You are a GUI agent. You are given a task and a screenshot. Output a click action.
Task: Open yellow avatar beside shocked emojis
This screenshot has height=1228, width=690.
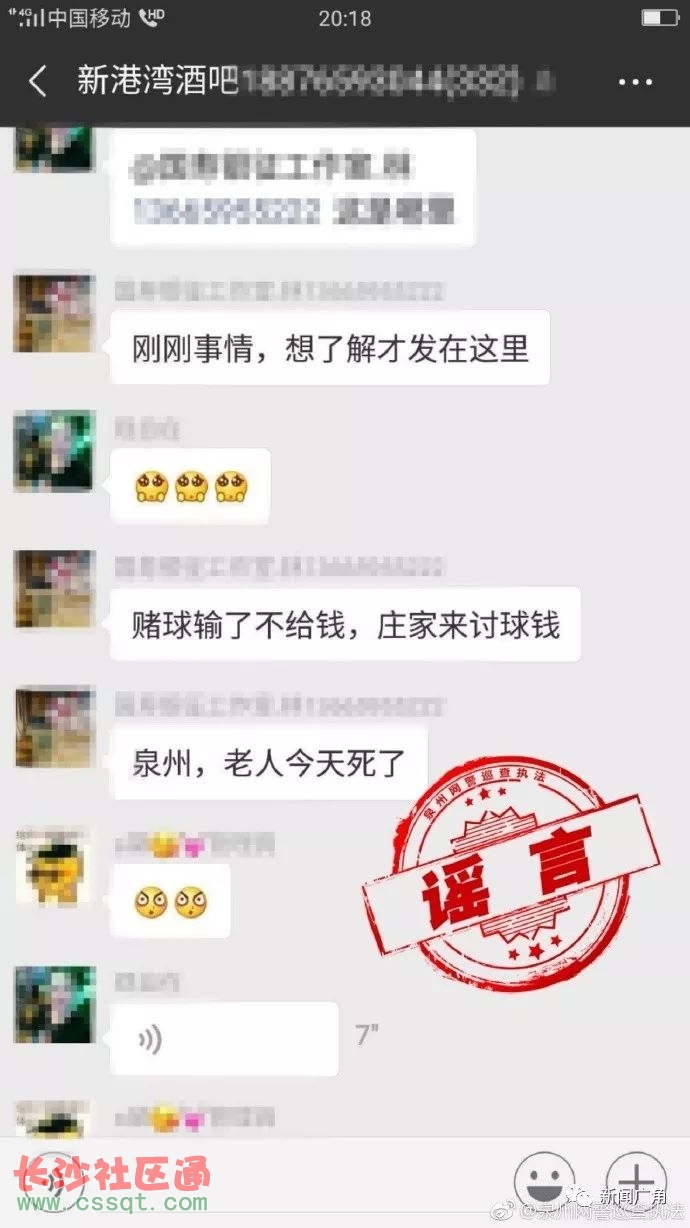pyautogui.click(x=53, y=866)
